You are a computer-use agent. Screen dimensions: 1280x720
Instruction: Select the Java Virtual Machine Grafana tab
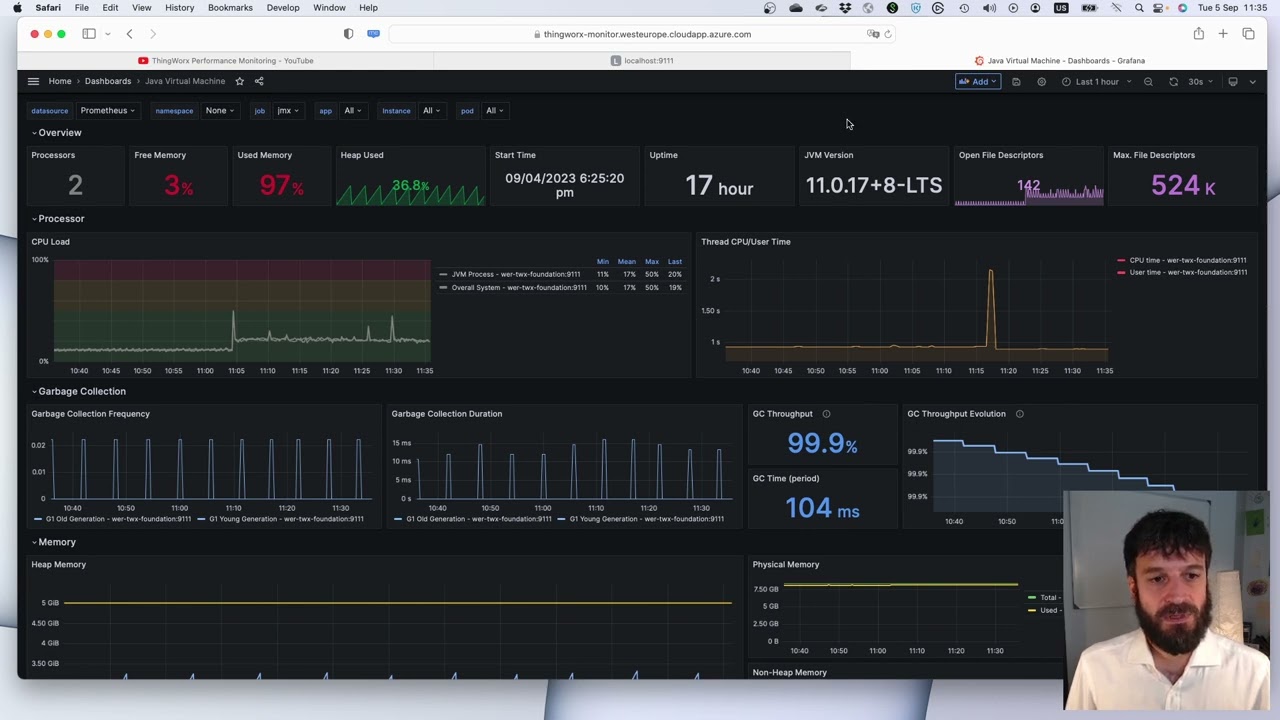coord(1059,61)
